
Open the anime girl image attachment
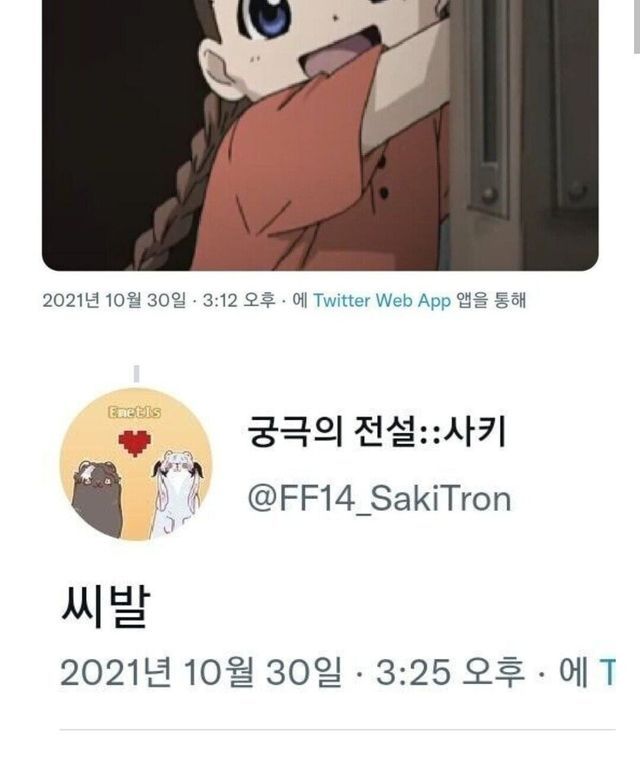(x=320, y=135)
